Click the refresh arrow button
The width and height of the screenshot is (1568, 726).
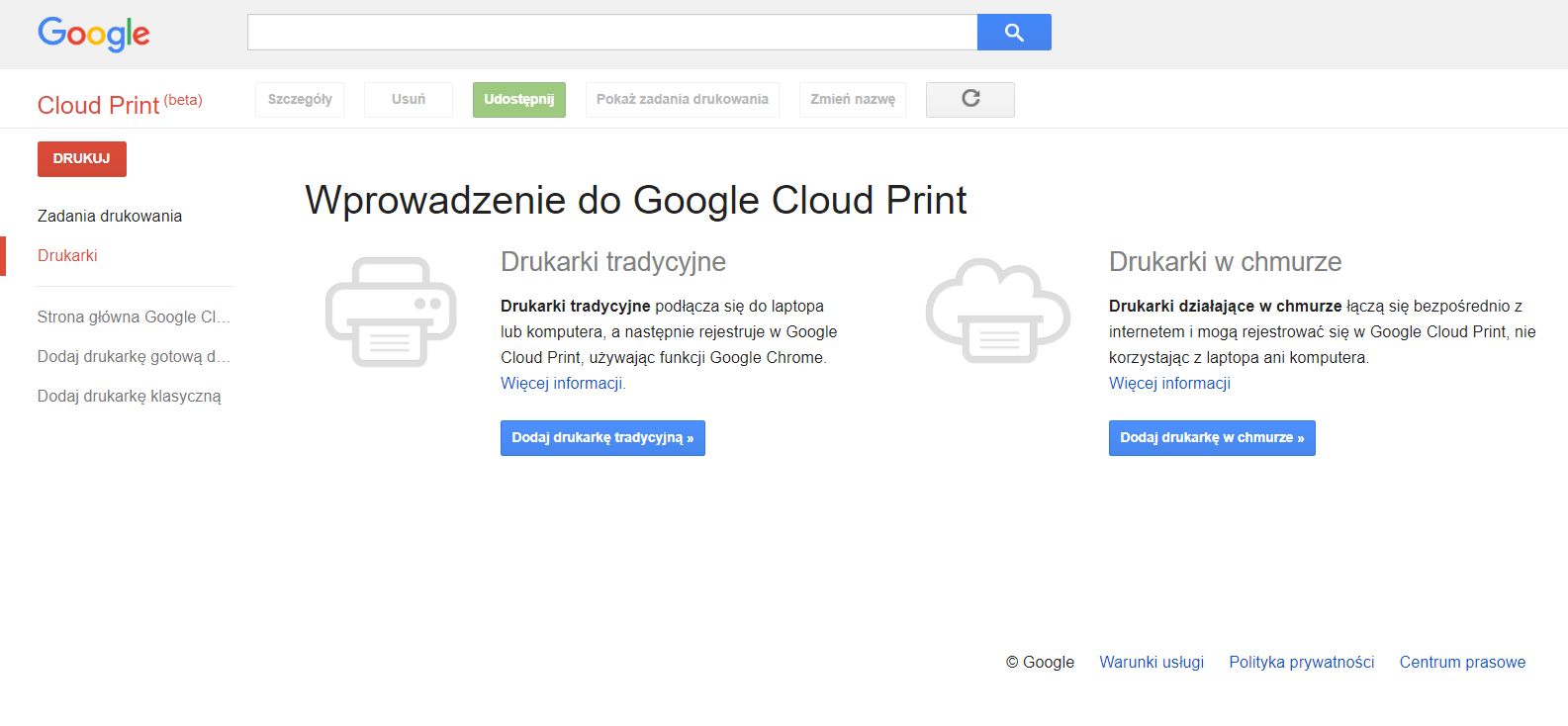(970, 99)
